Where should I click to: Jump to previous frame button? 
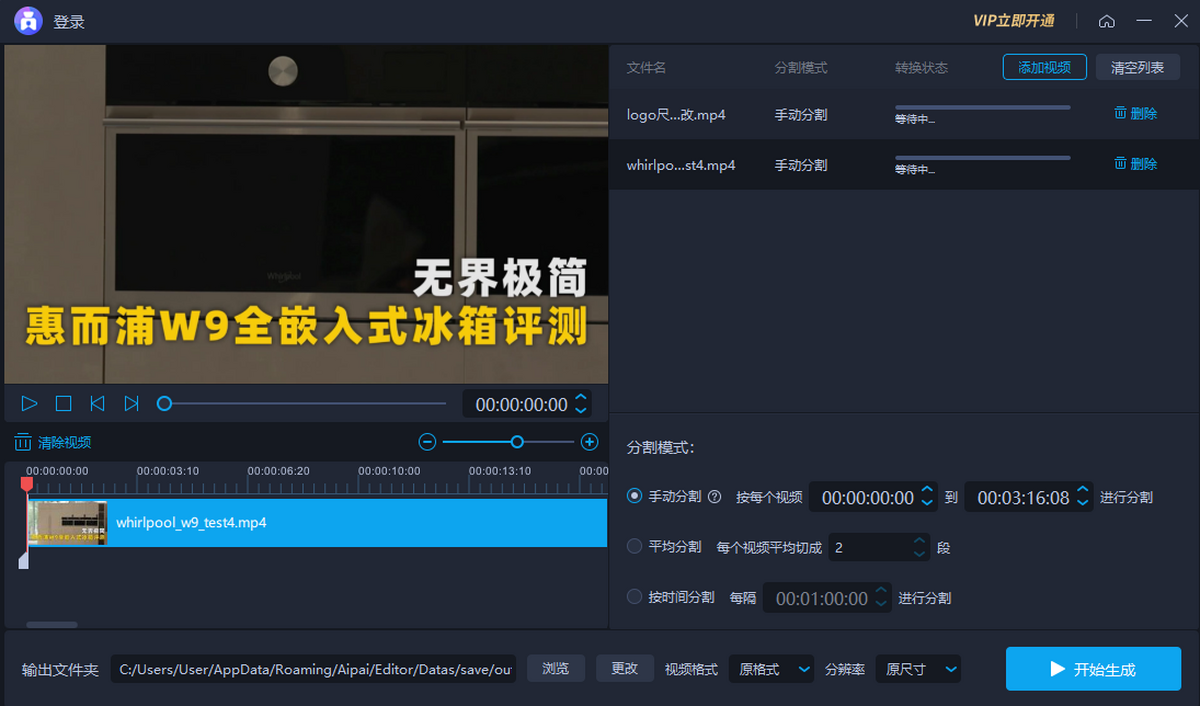pyautogui.click(x=97, y=404)
